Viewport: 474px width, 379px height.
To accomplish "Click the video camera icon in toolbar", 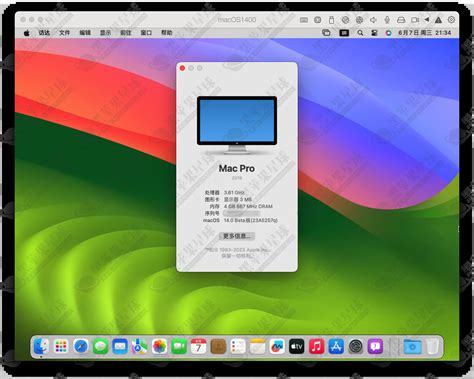I will tap(415, 20).
